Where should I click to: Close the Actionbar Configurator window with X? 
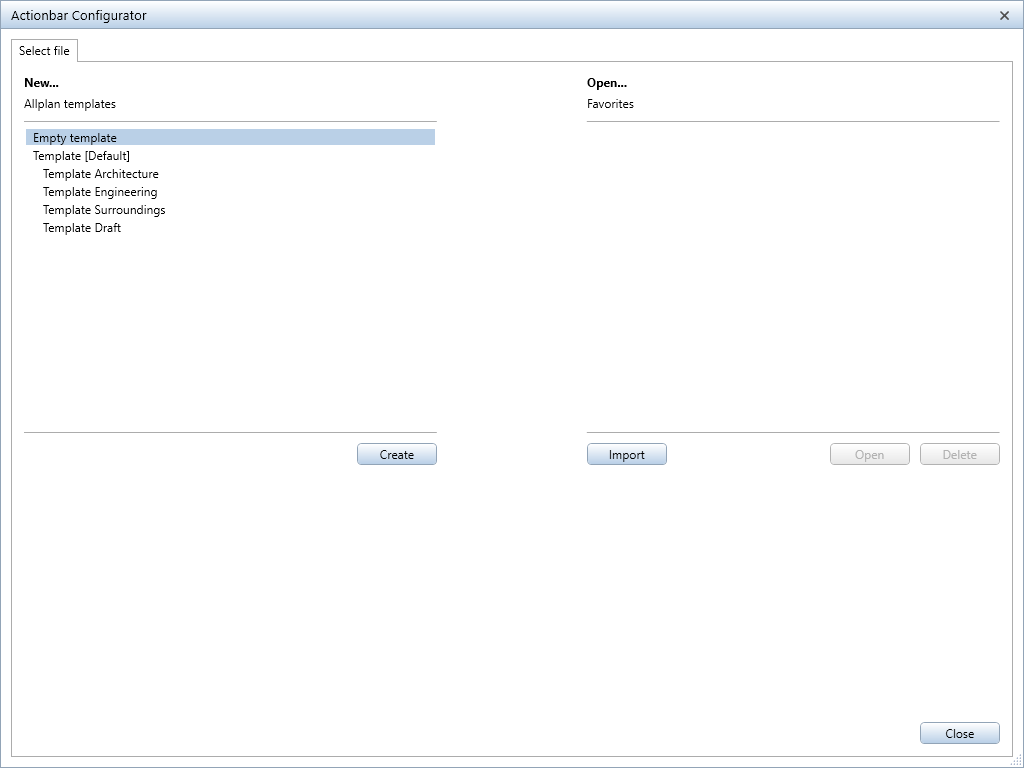(x=1004, y=16)
